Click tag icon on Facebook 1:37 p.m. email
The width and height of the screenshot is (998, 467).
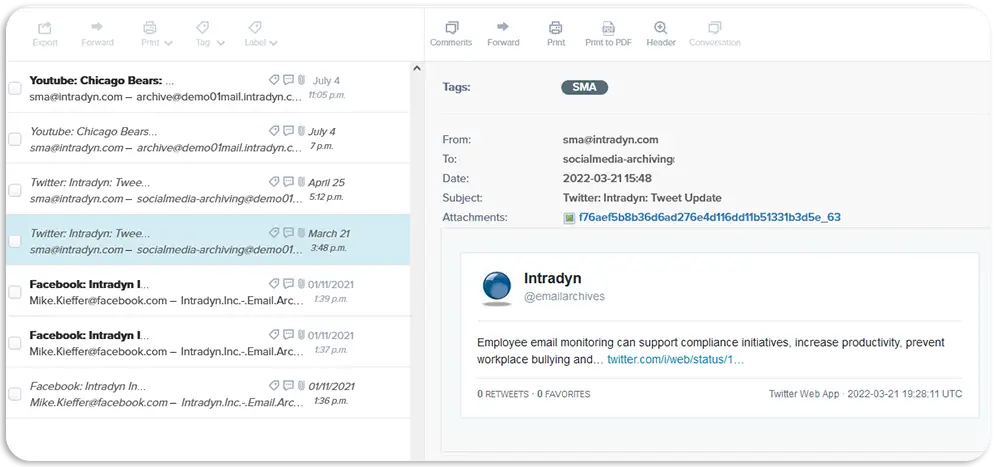(274, 334)
